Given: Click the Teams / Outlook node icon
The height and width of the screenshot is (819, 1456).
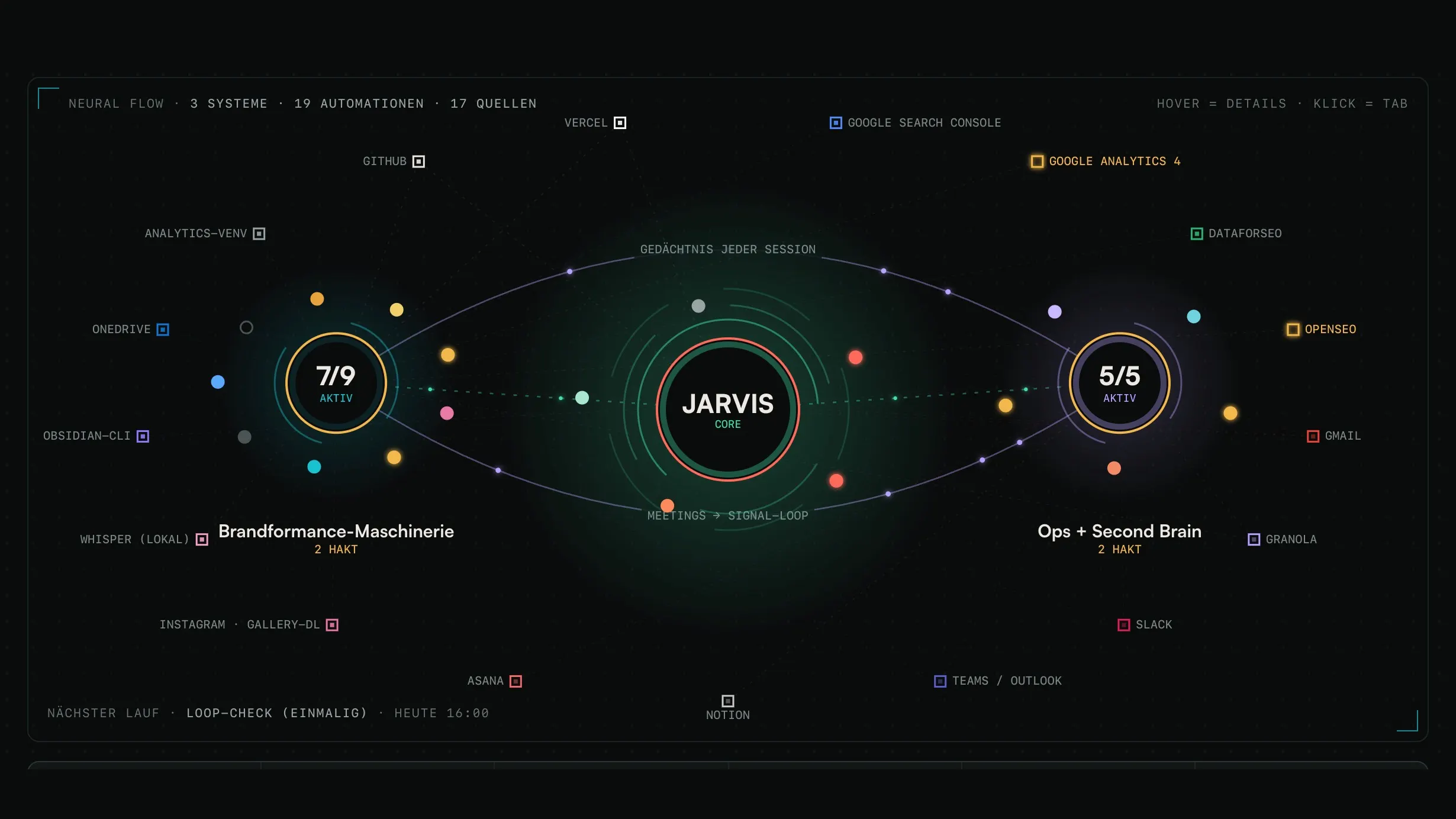Looking at the screenshot, I should point(940,681).
